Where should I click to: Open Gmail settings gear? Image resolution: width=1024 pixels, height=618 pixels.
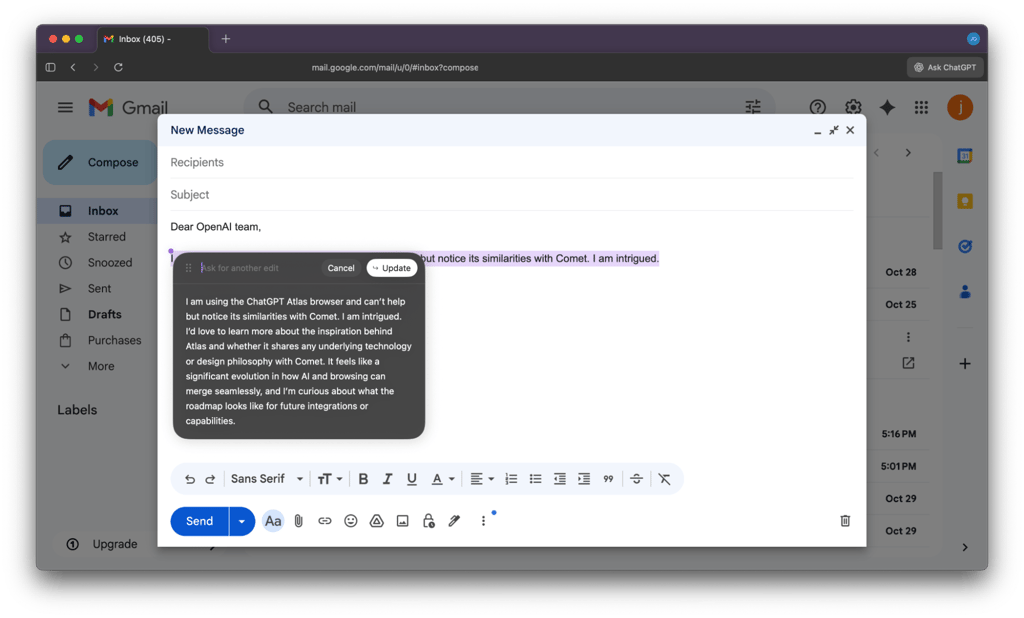[853, 107]
